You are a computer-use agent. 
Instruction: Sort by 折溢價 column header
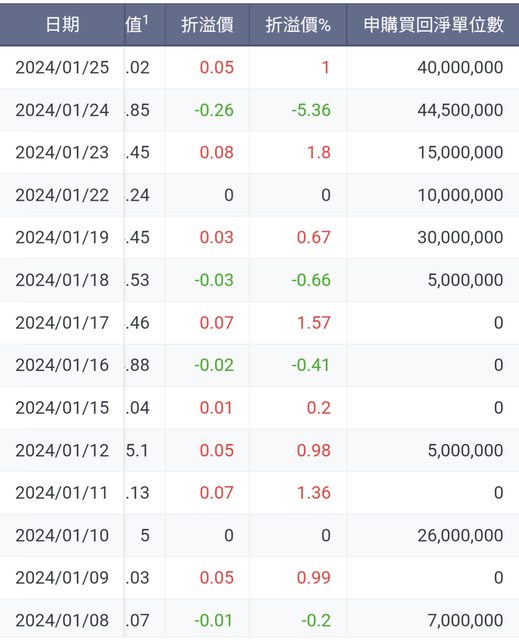tap(207, 25)
